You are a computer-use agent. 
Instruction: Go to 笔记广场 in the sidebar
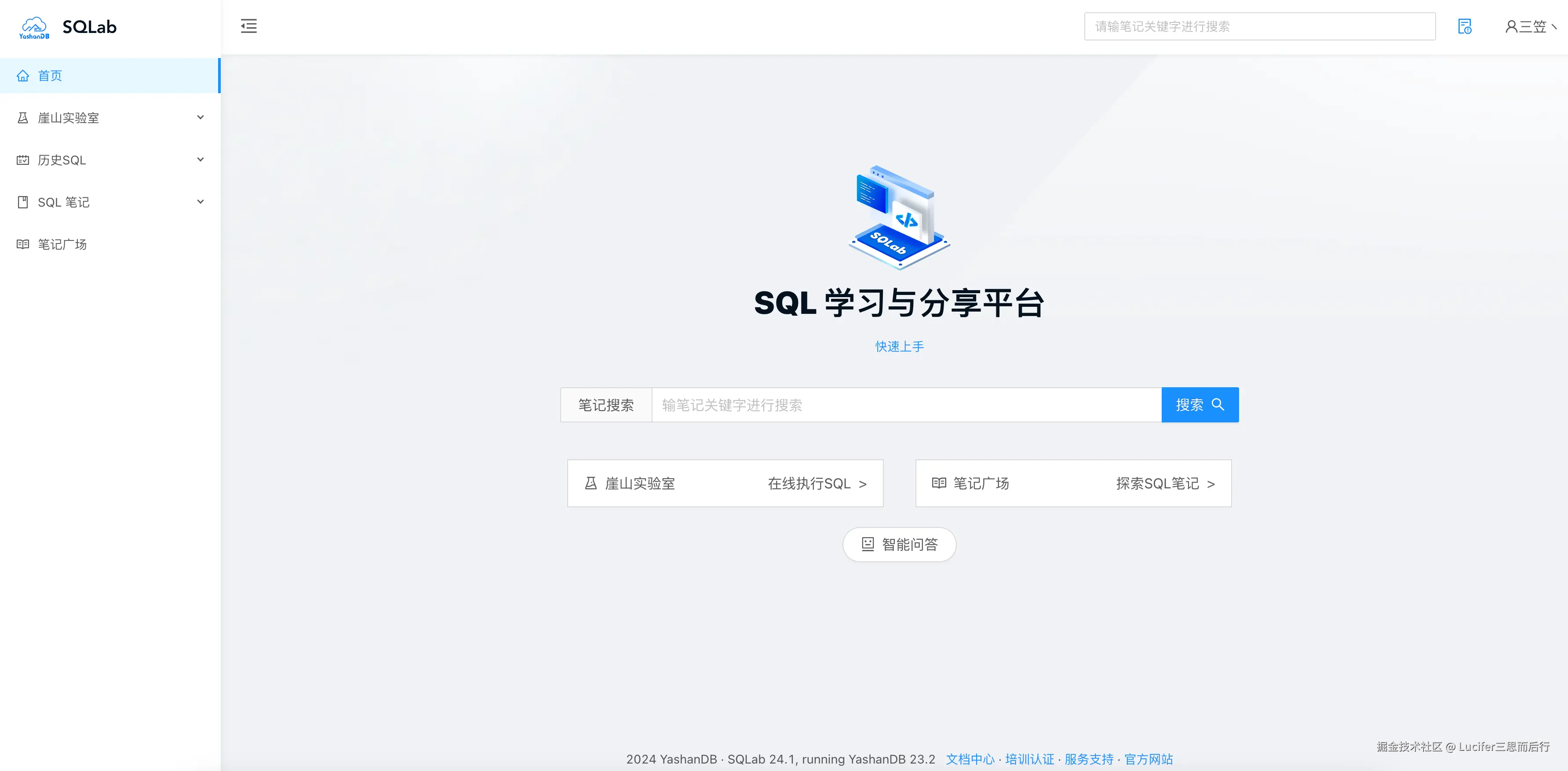click(62, 244)
